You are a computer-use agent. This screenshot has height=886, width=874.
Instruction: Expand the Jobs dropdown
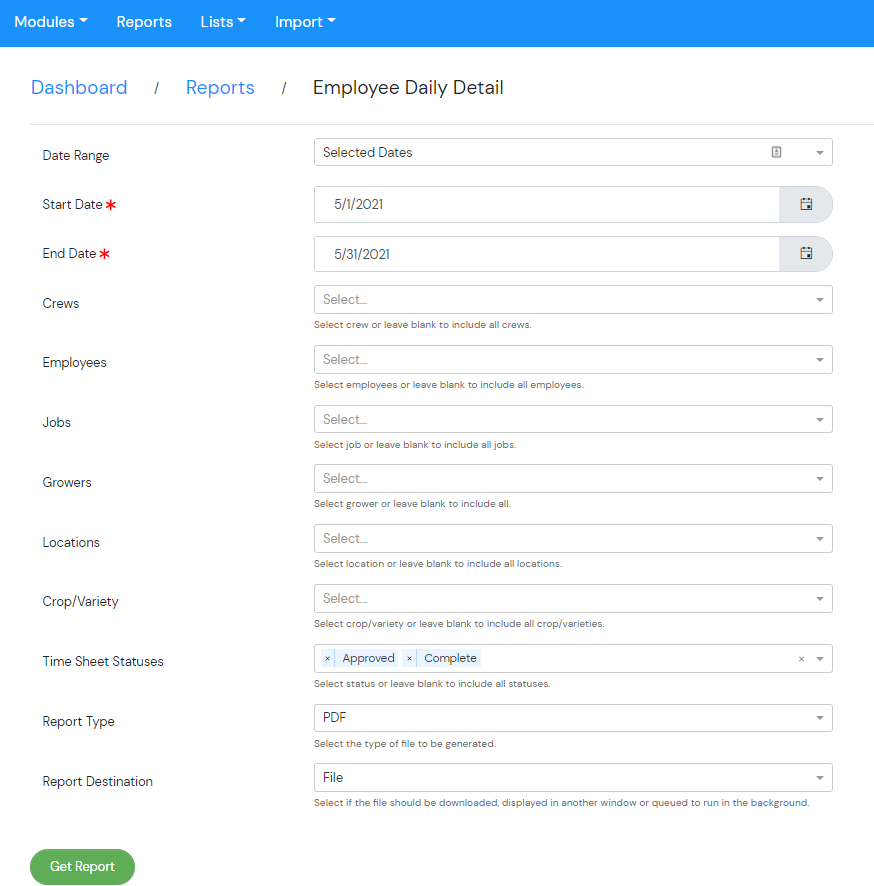573,419
